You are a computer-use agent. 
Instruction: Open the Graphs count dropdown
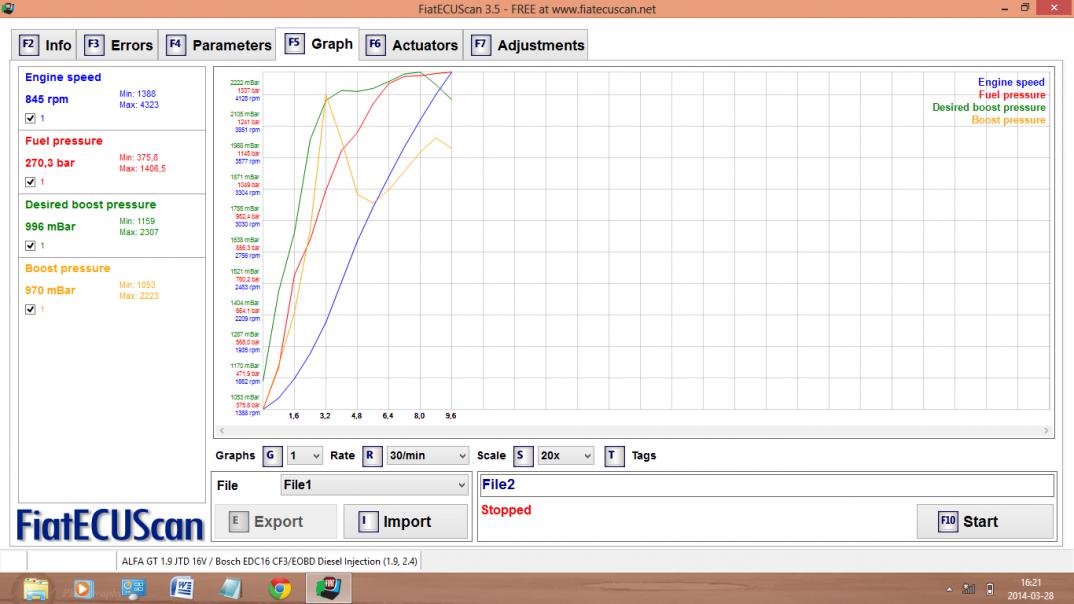click(x=304, y=455)
